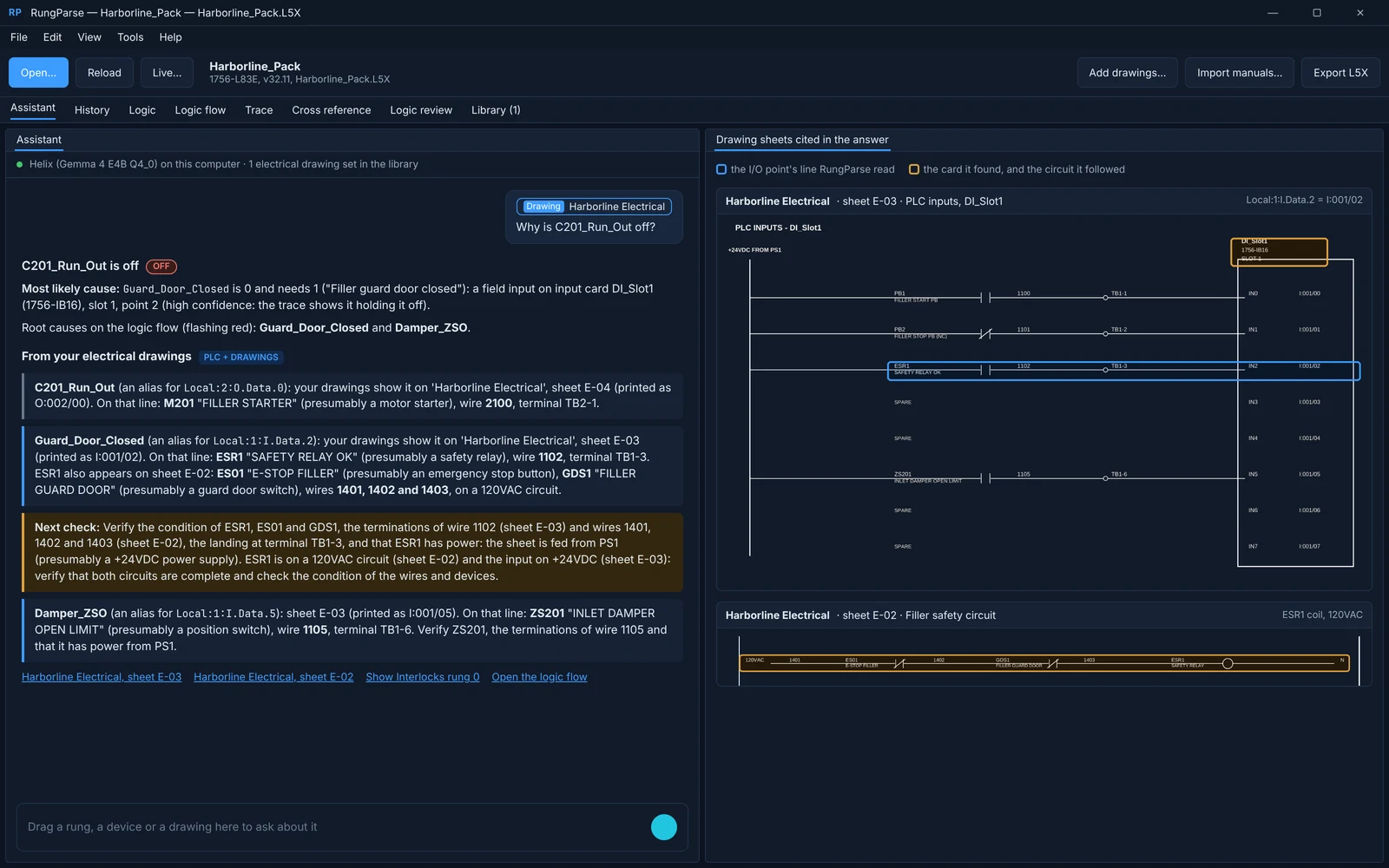Click Import manuals... button
This screenshot has height=868, width=1389.
1240,73
